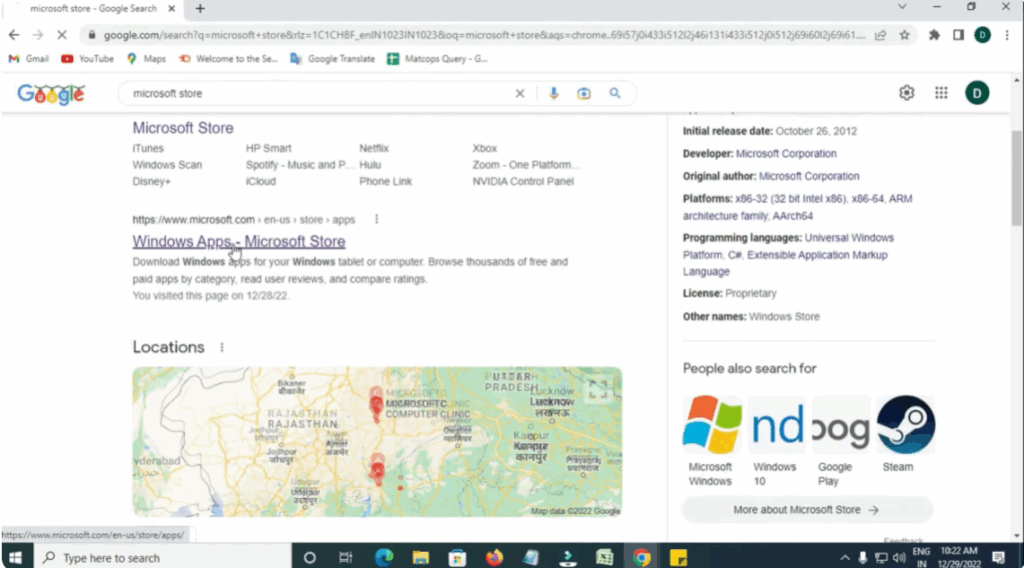Start voice search with microphone icon
The height and width of the screenshot is (568, 1024).
554,93
